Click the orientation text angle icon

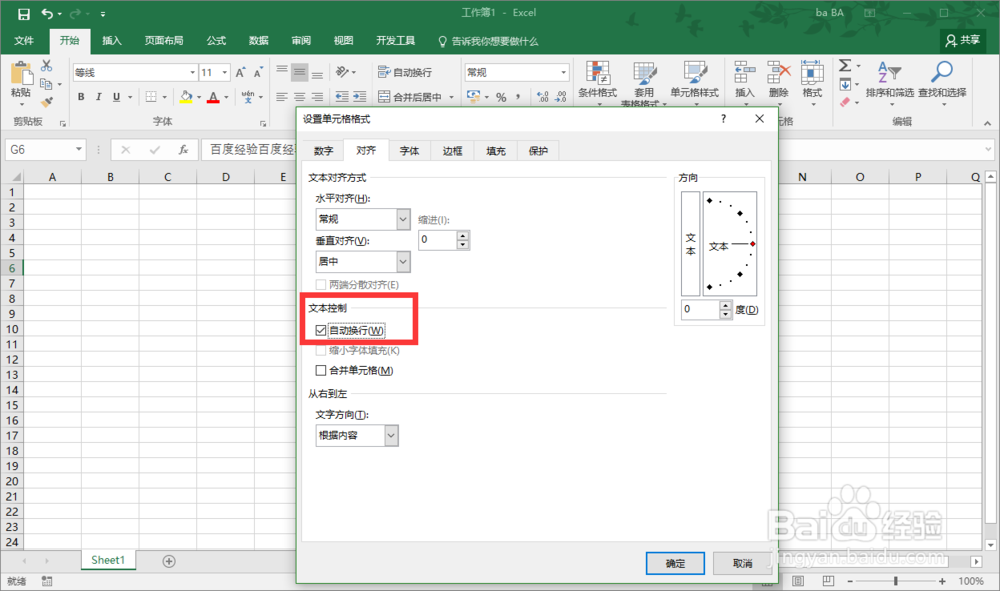coord(342,73)
